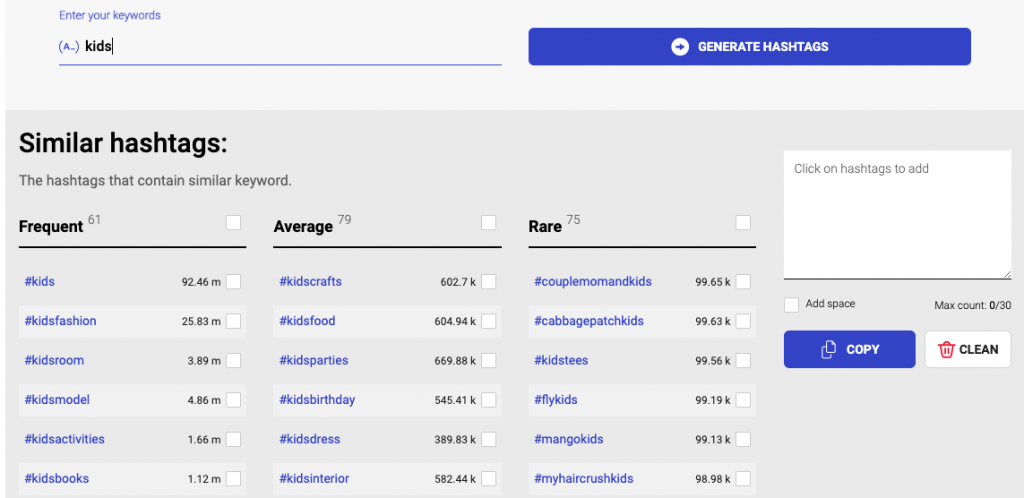Open the #myhaircrushkids hashtag link
This screenshot has height=498, width=1024.
(x=584, y=478)
